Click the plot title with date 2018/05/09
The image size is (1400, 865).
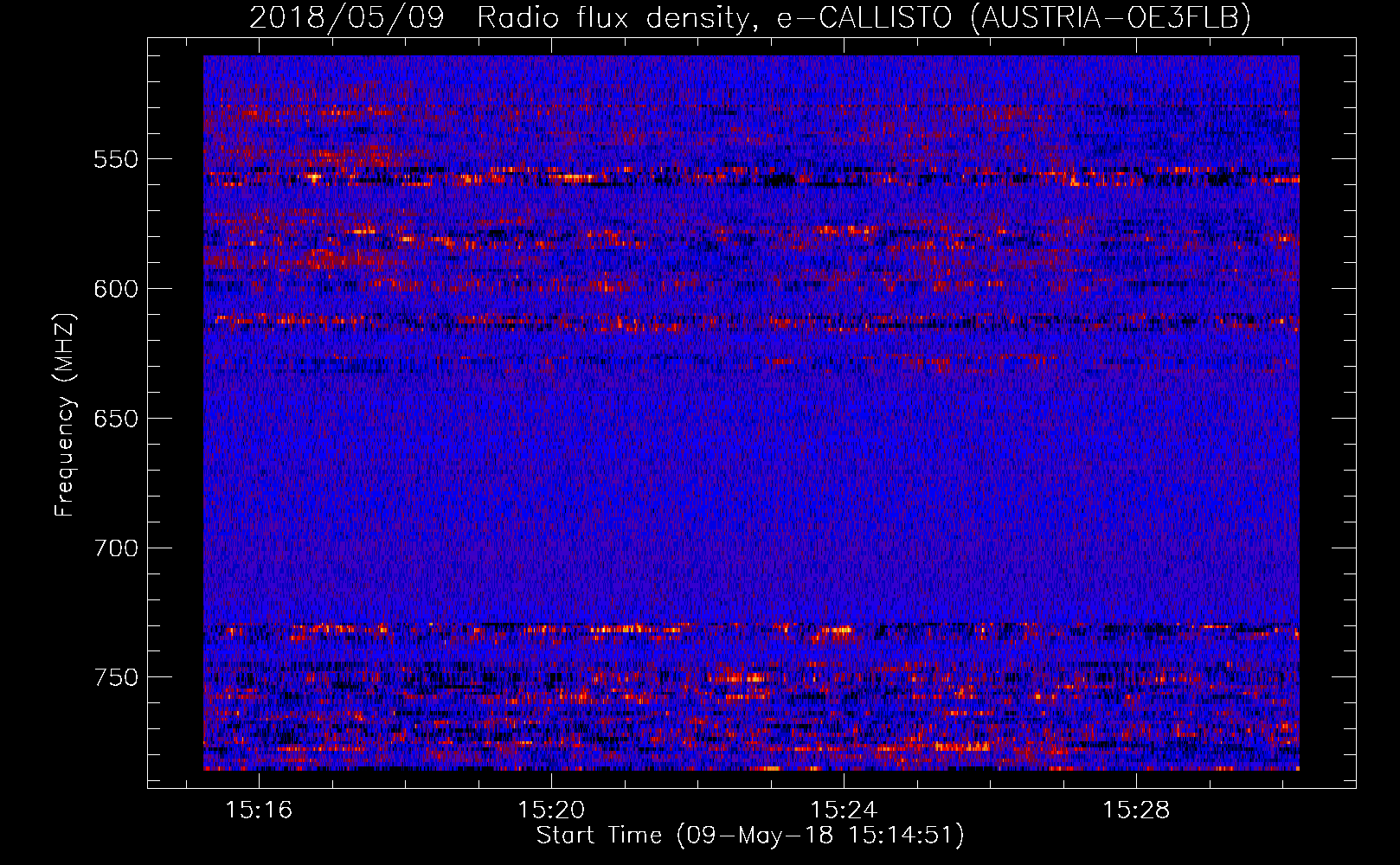[x=749, y=18]
